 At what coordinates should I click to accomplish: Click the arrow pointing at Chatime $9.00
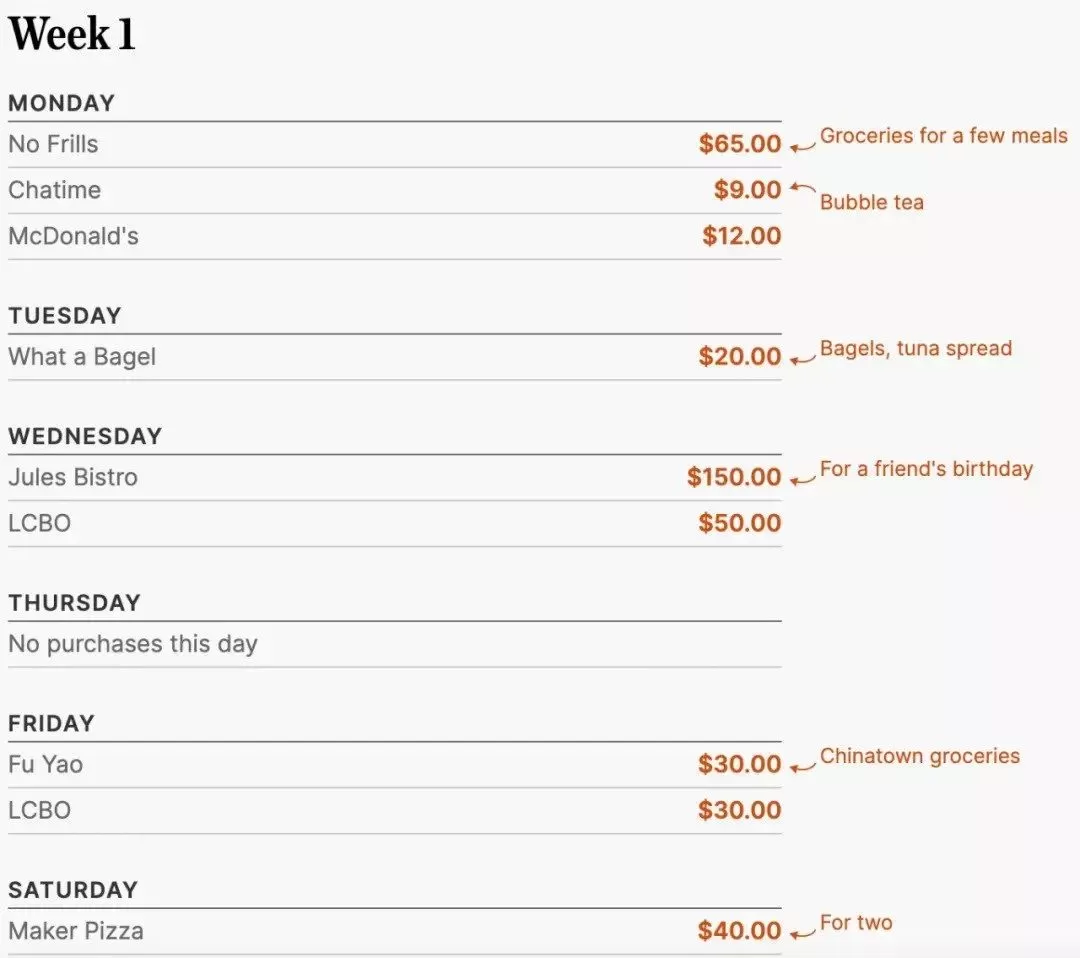tap(802, 187)
